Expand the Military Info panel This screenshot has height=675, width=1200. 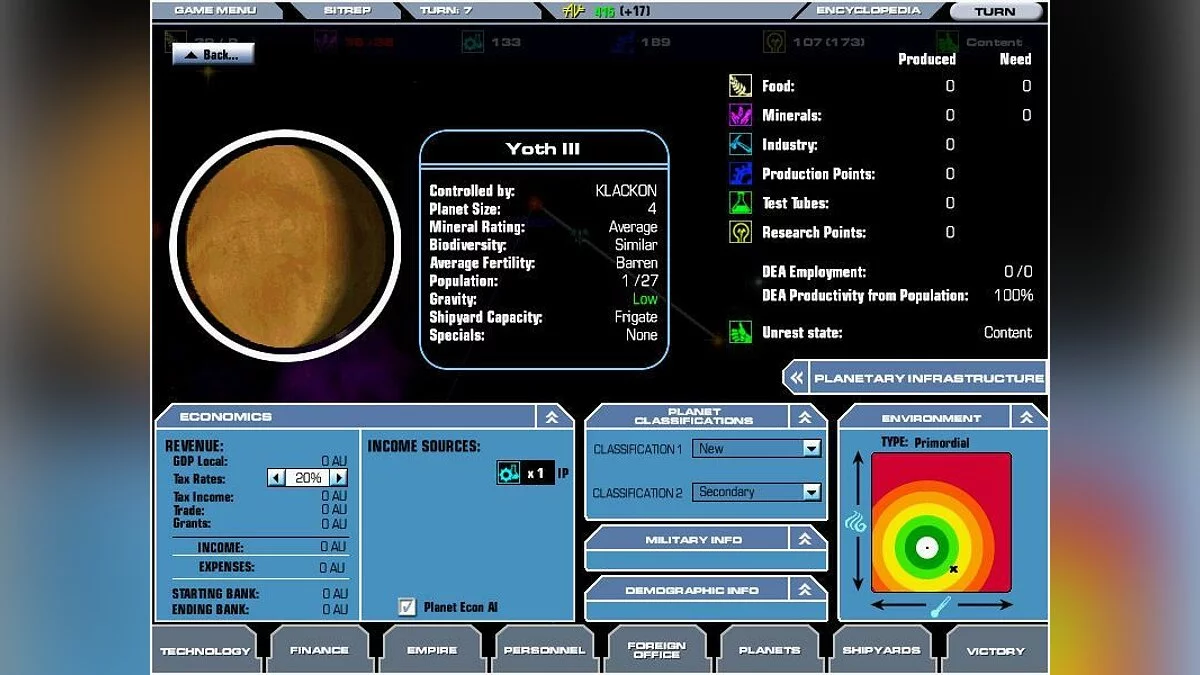pos(805,539)
